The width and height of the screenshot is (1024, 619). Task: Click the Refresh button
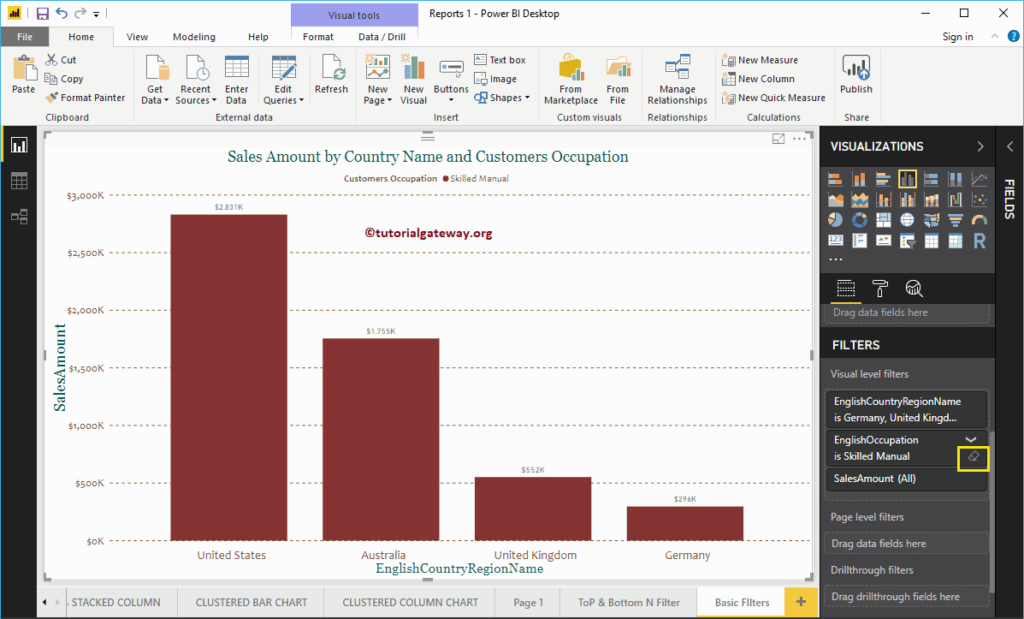click(x=331, y=74)
